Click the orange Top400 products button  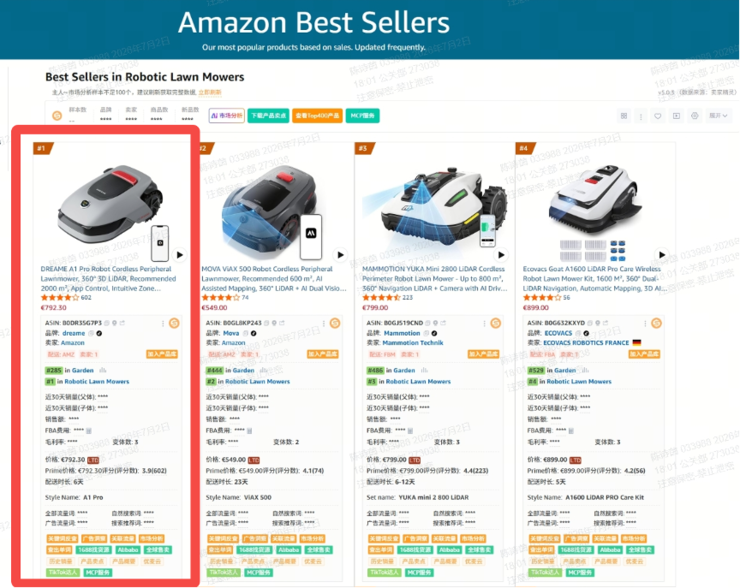[x=317, y=116]
